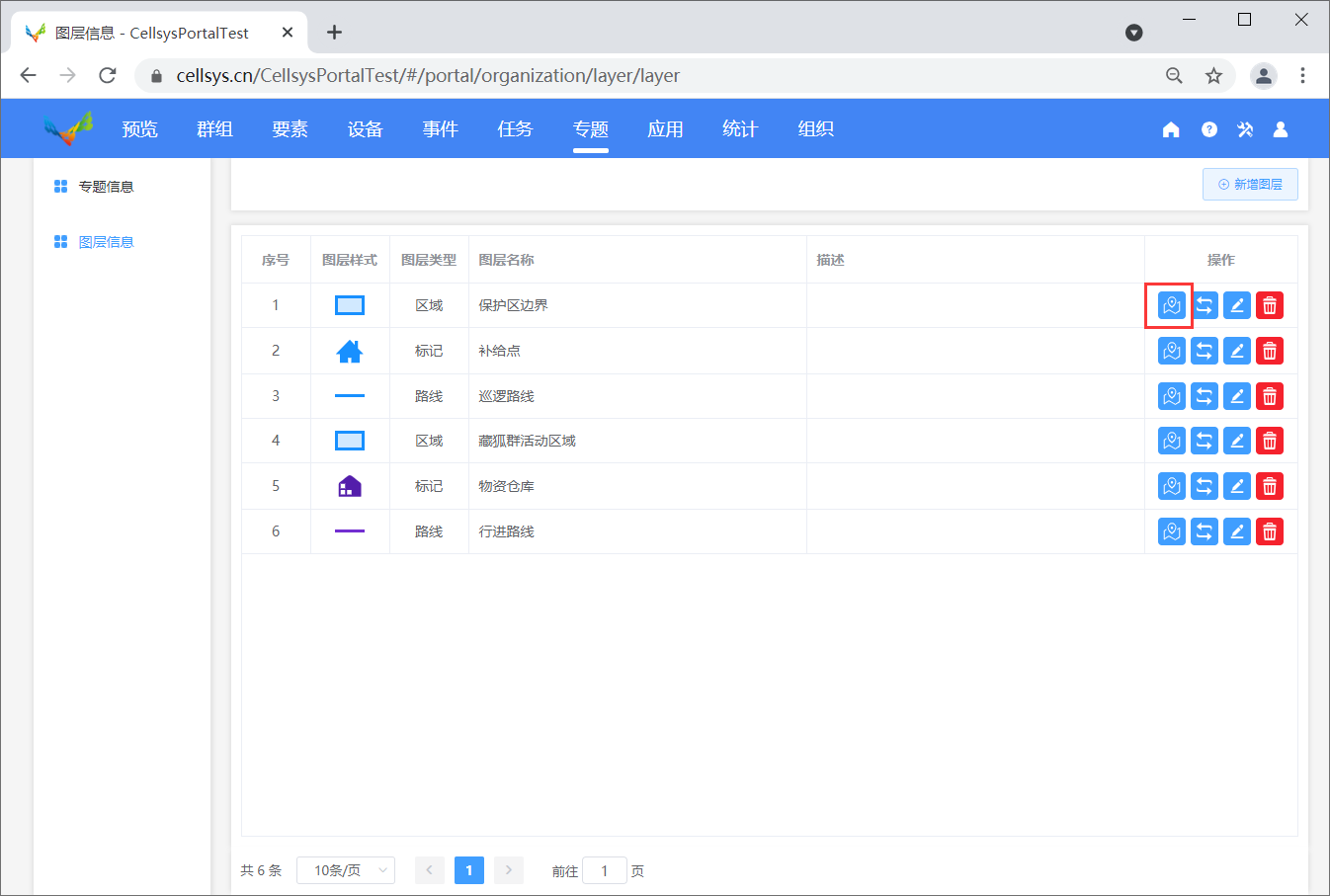
Task: Edit the 巡逻路线 layer
Action: pos(1236,396)
